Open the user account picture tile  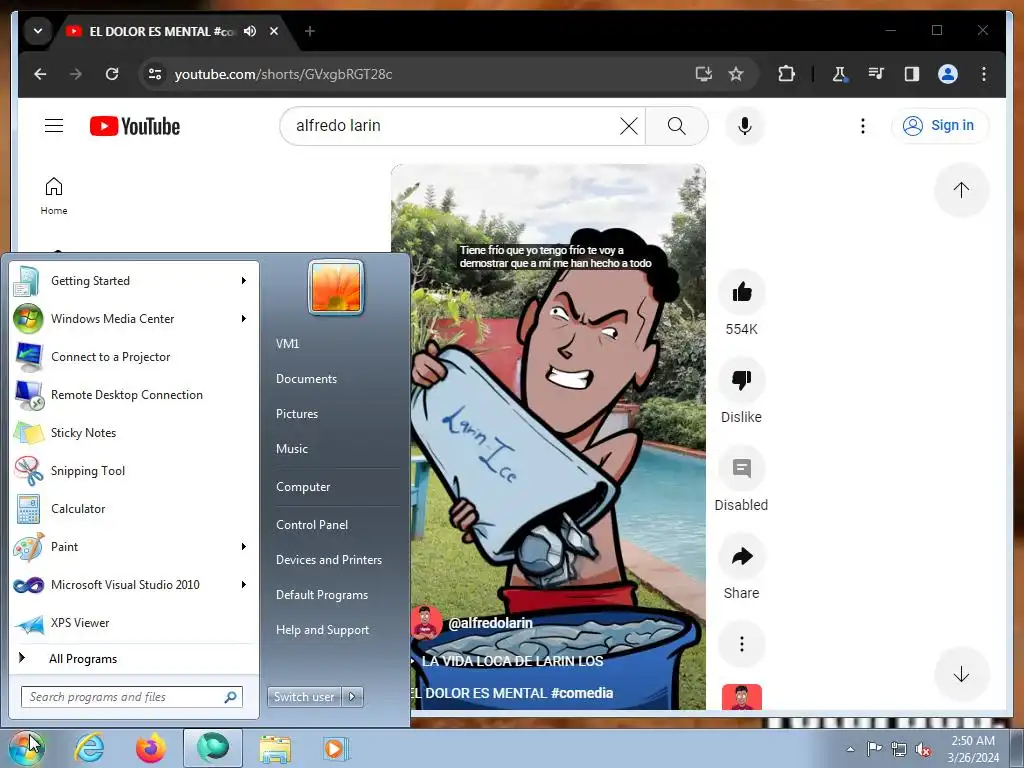[336, 287]
